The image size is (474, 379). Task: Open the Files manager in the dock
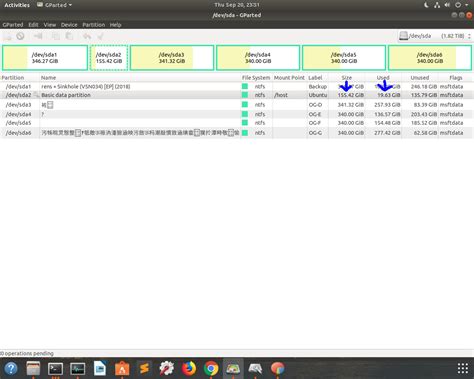tap(33, 368)
